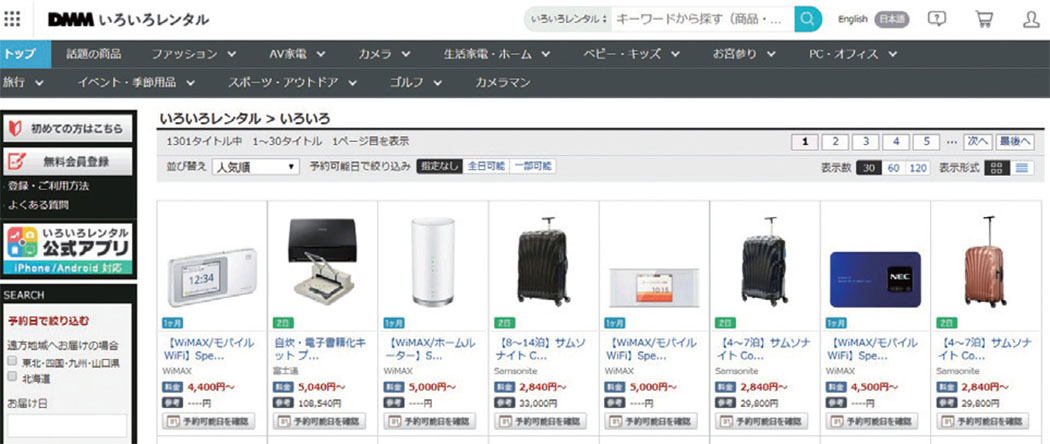1050x444 pixels.
Task: Select 全日可能 availability filter
Action: click(486, 166)
